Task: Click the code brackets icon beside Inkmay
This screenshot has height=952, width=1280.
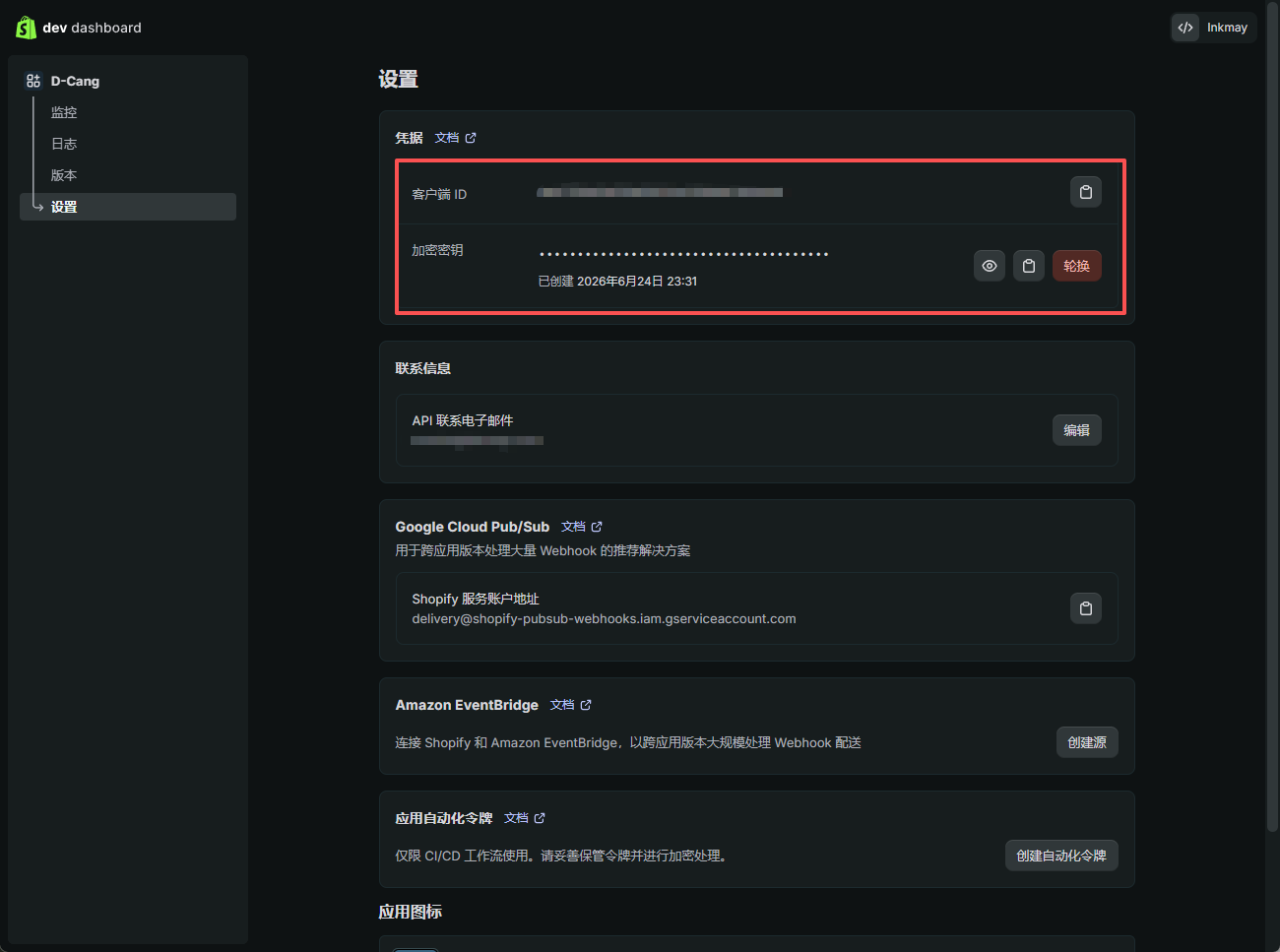Action: pyautogui.click(x=1185, y=28)
